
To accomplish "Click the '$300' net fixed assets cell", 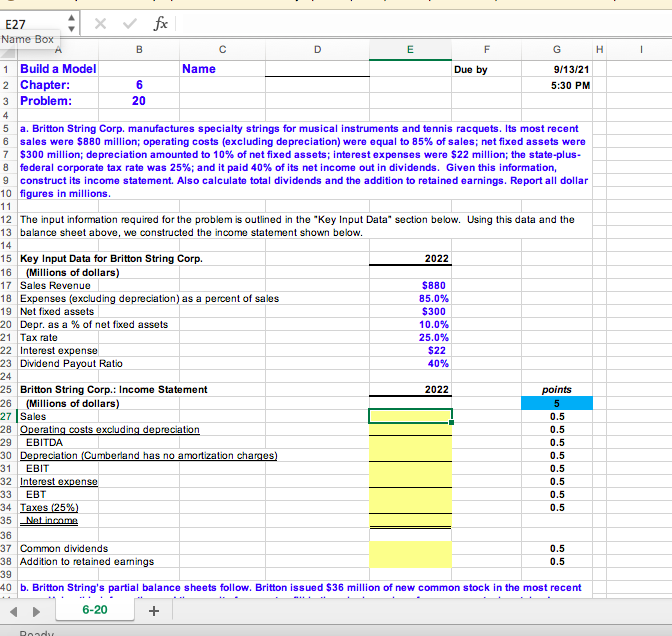I will point(410,312).
